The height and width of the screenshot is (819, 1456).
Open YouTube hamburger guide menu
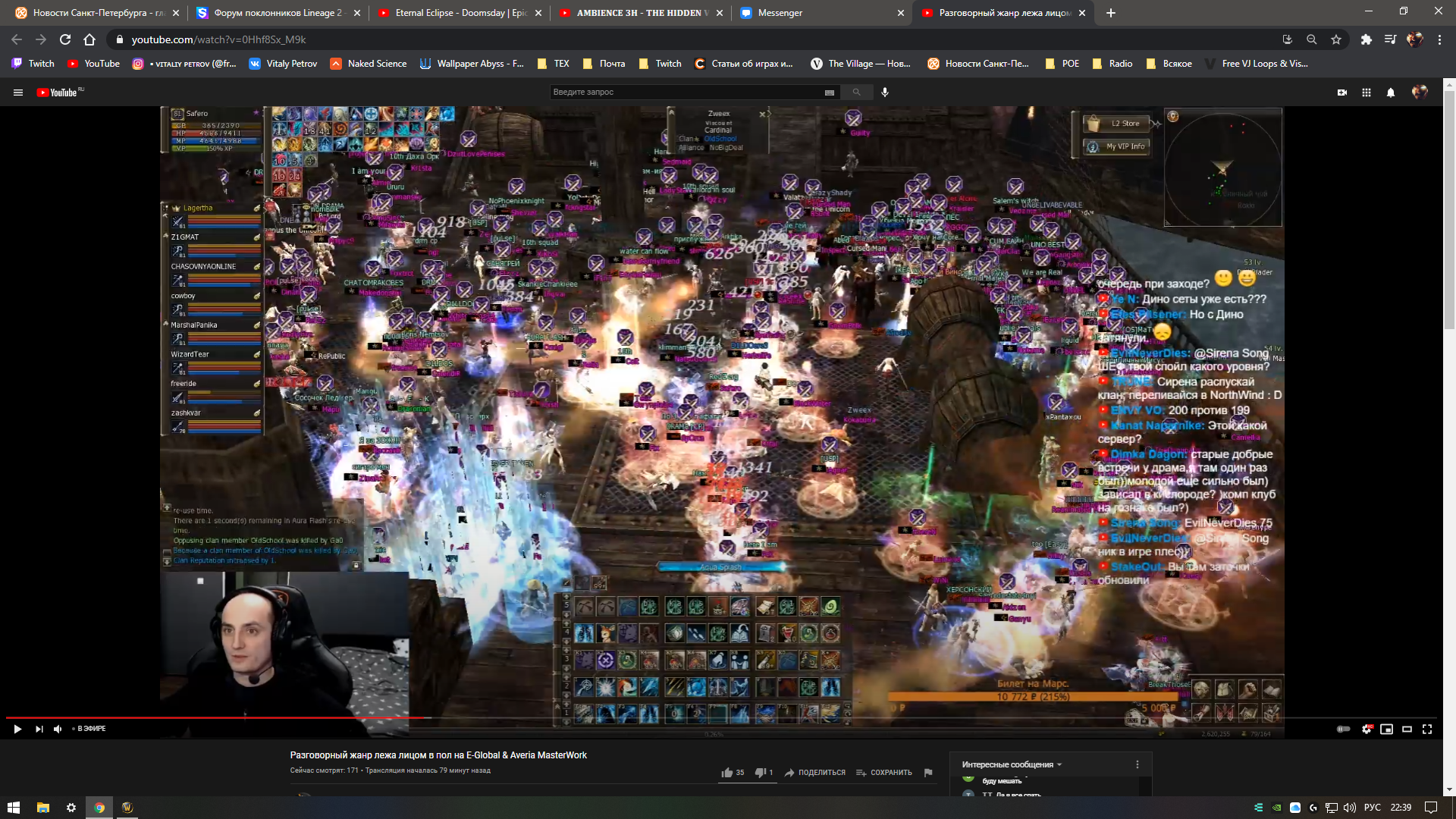click(18, 93)
